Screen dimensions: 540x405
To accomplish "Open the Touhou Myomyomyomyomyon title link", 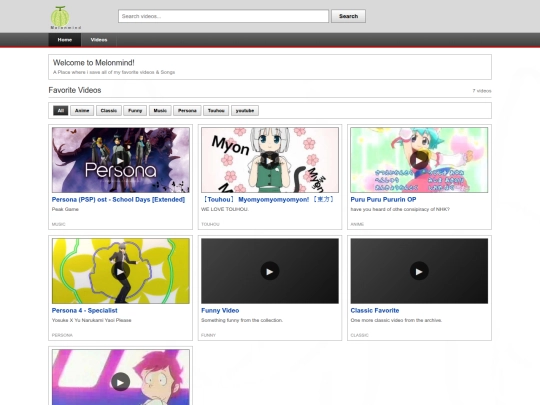I will click(x=267, y=200).
